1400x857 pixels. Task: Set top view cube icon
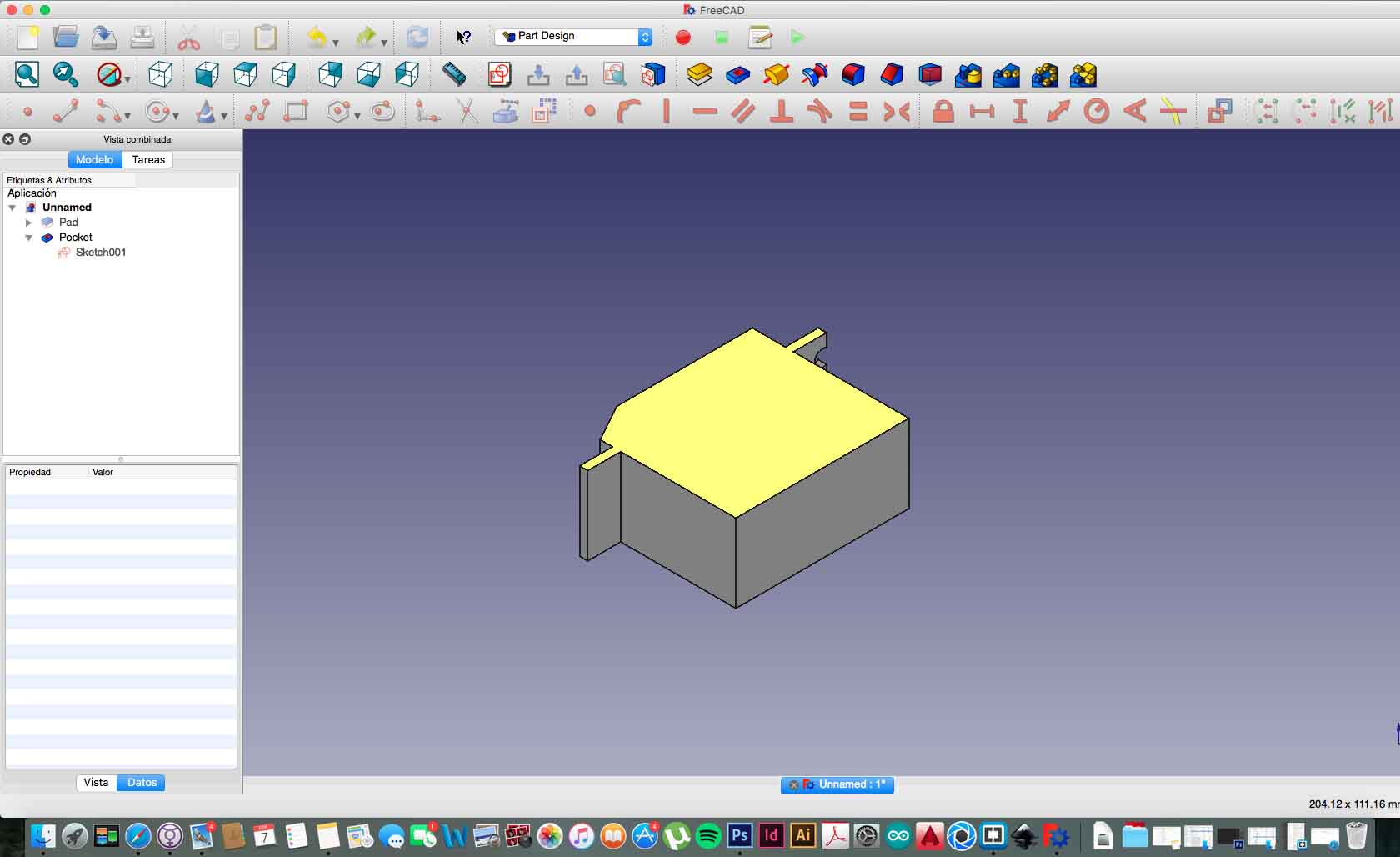click(245, 74)
